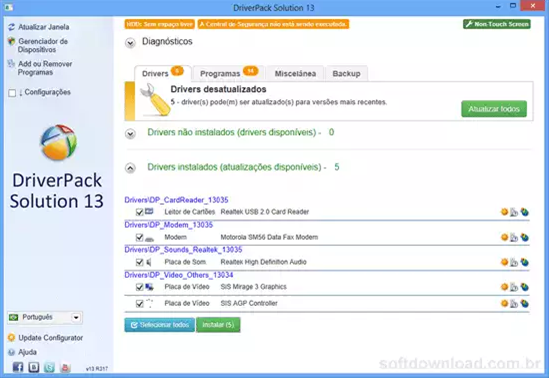The image size is (549, 378).
Task: Click the shield icon beside Gerenciador de Dispositivos
Action: [x=12, y=41]
